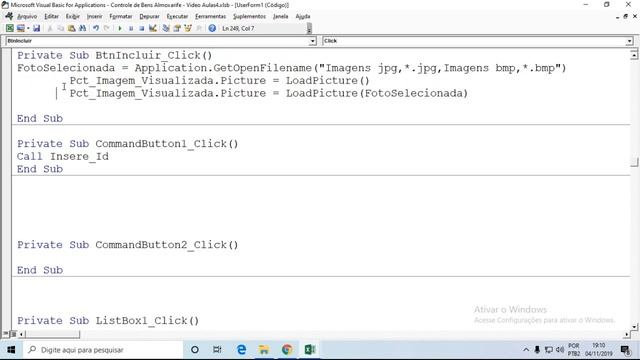Click the 'LoadPicture()' empty-argument line
The height and width of the screenshot is (360, 640).
219,80
